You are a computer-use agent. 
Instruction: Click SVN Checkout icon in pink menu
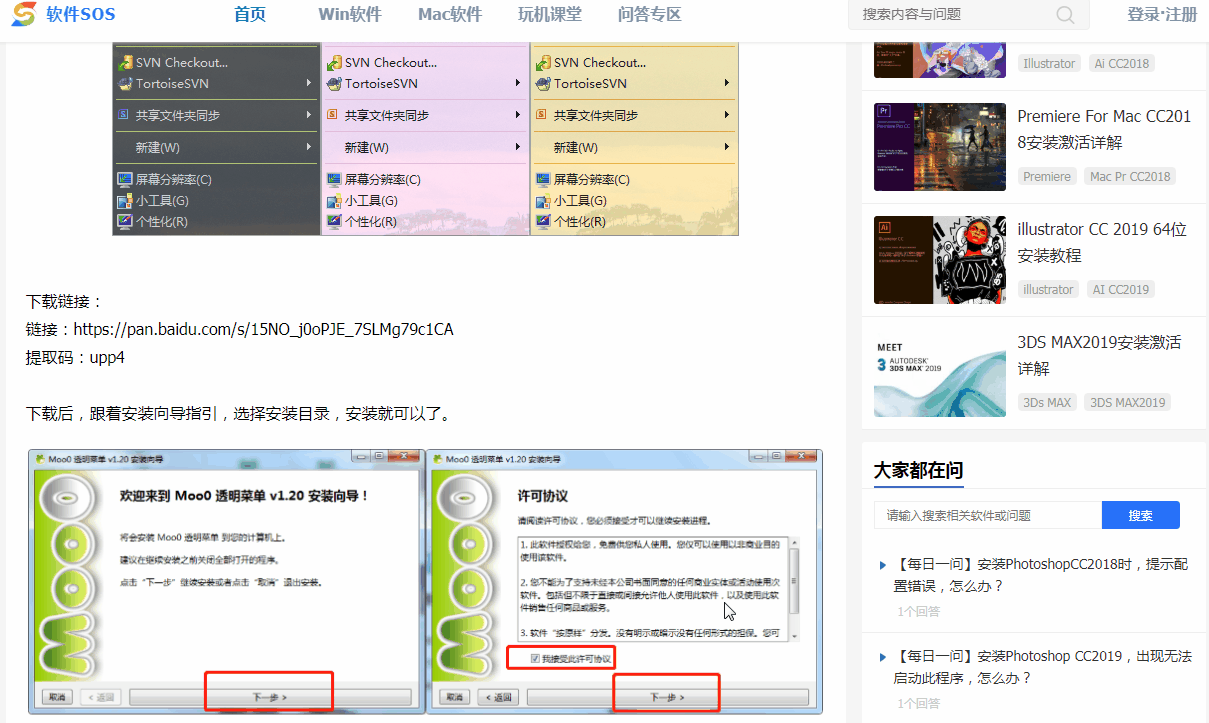pos(334,62)
